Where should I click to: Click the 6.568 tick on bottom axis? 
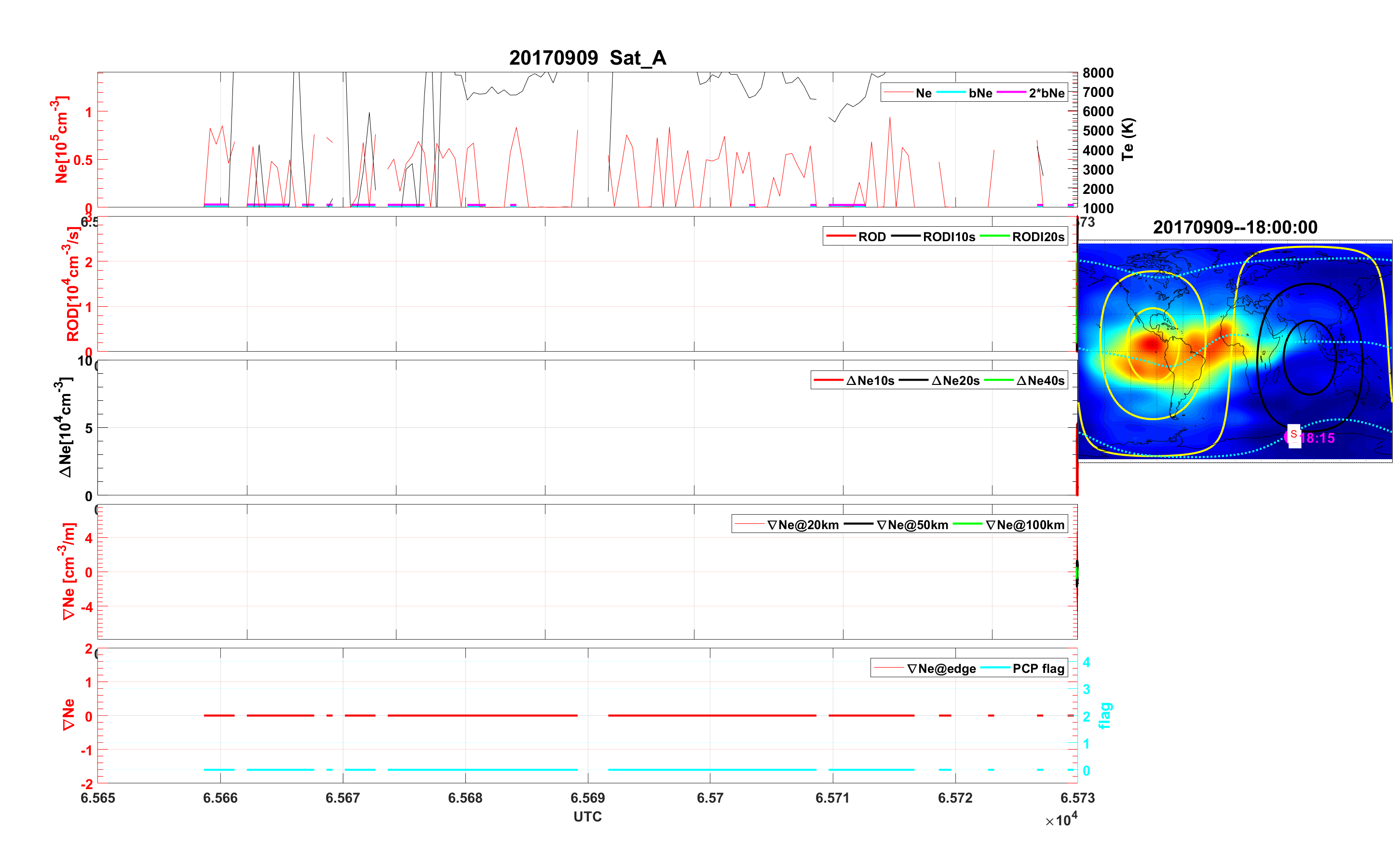coord(465,797)
